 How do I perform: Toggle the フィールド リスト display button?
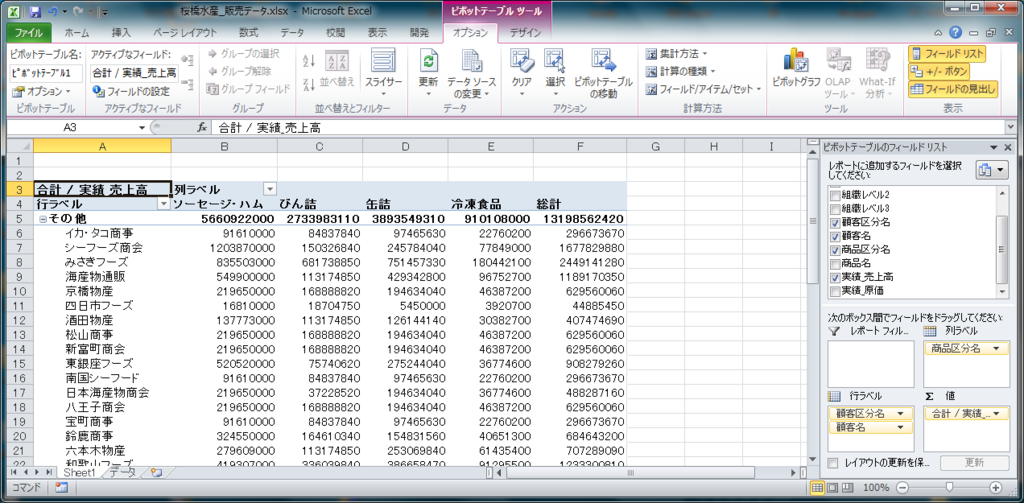[x=946, y=54]
